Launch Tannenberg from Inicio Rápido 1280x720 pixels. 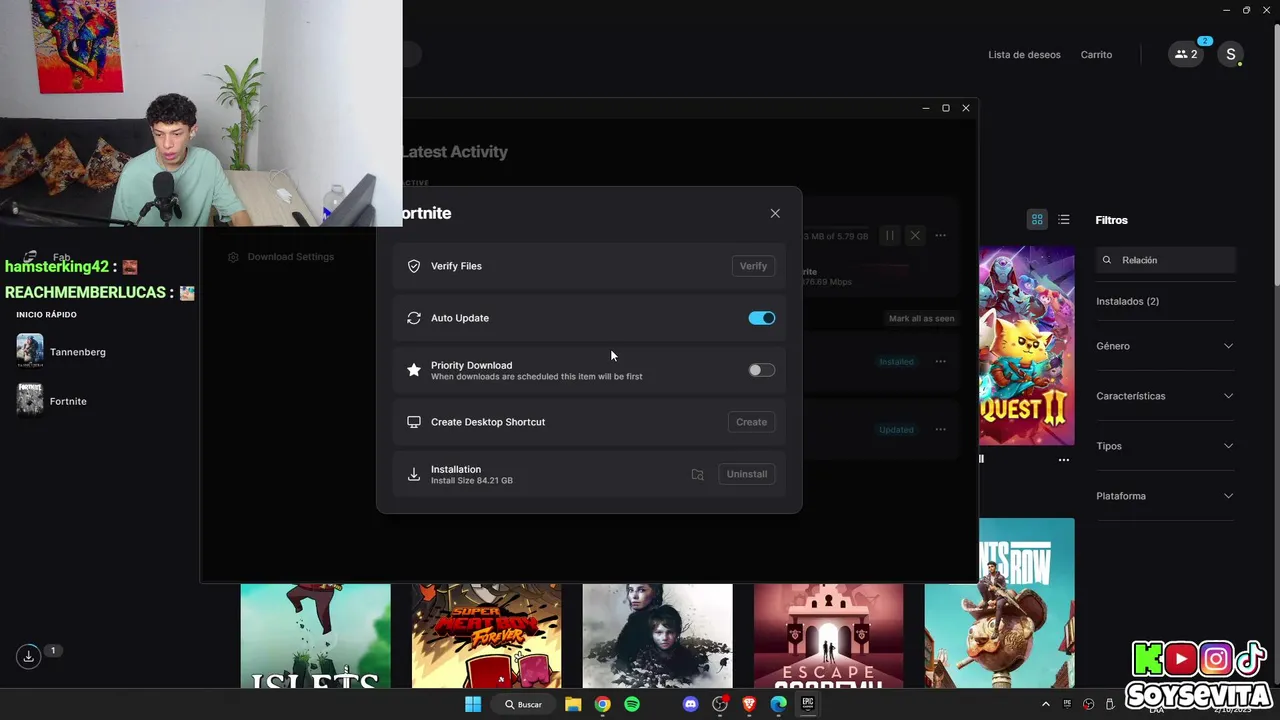point(61,351)
